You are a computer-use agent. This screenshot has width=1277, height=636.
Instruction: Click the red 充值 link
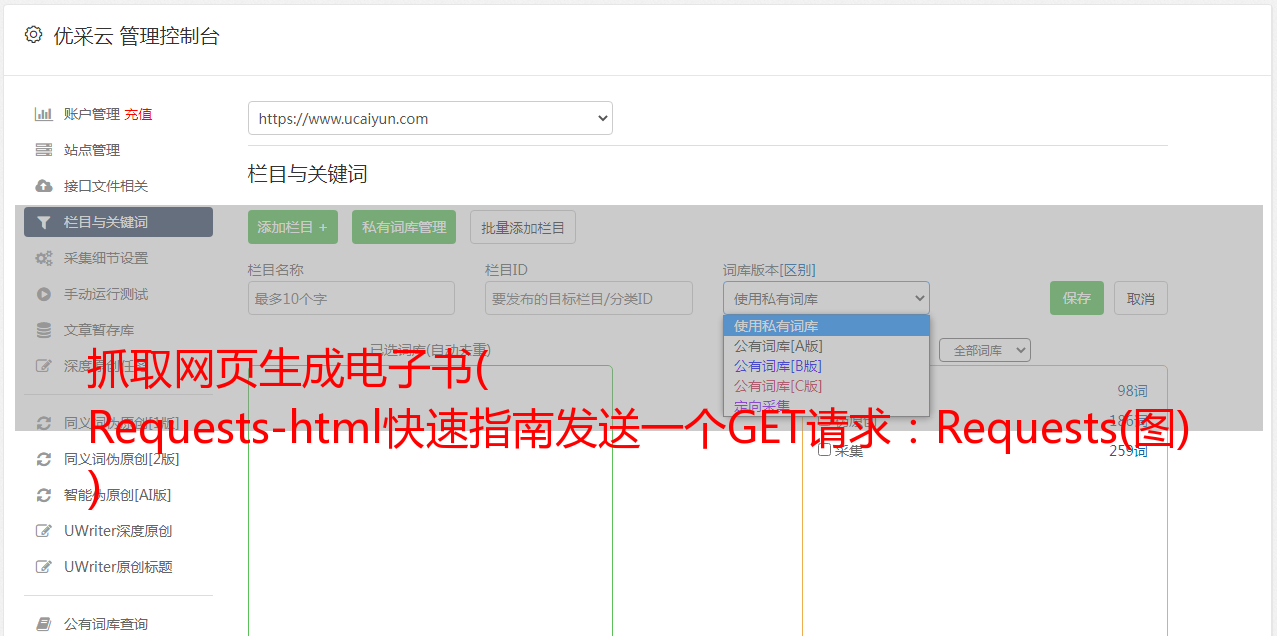point(138,114)
